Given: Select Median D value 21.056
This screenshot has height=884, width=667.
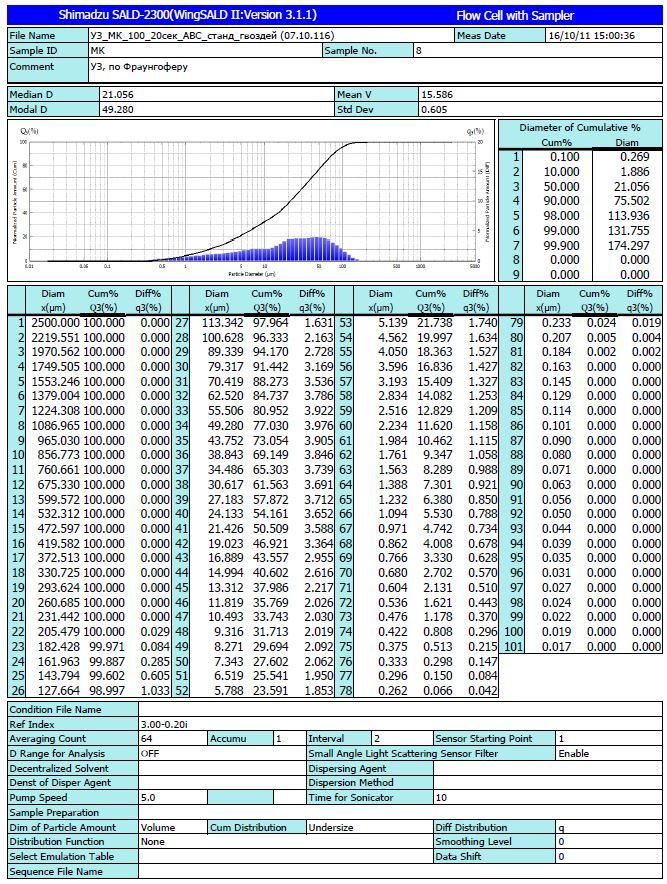Looking at the screenshot, I should coord(117,95).
